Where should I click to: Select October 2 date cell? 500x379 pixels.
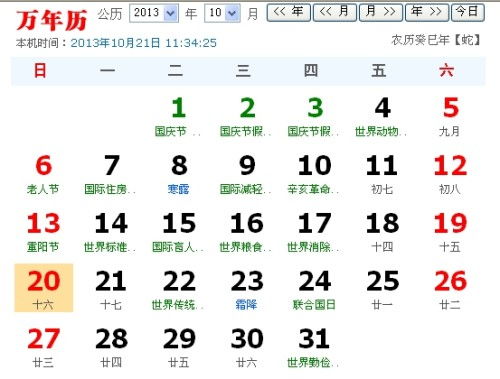click(x=247, y=116)
